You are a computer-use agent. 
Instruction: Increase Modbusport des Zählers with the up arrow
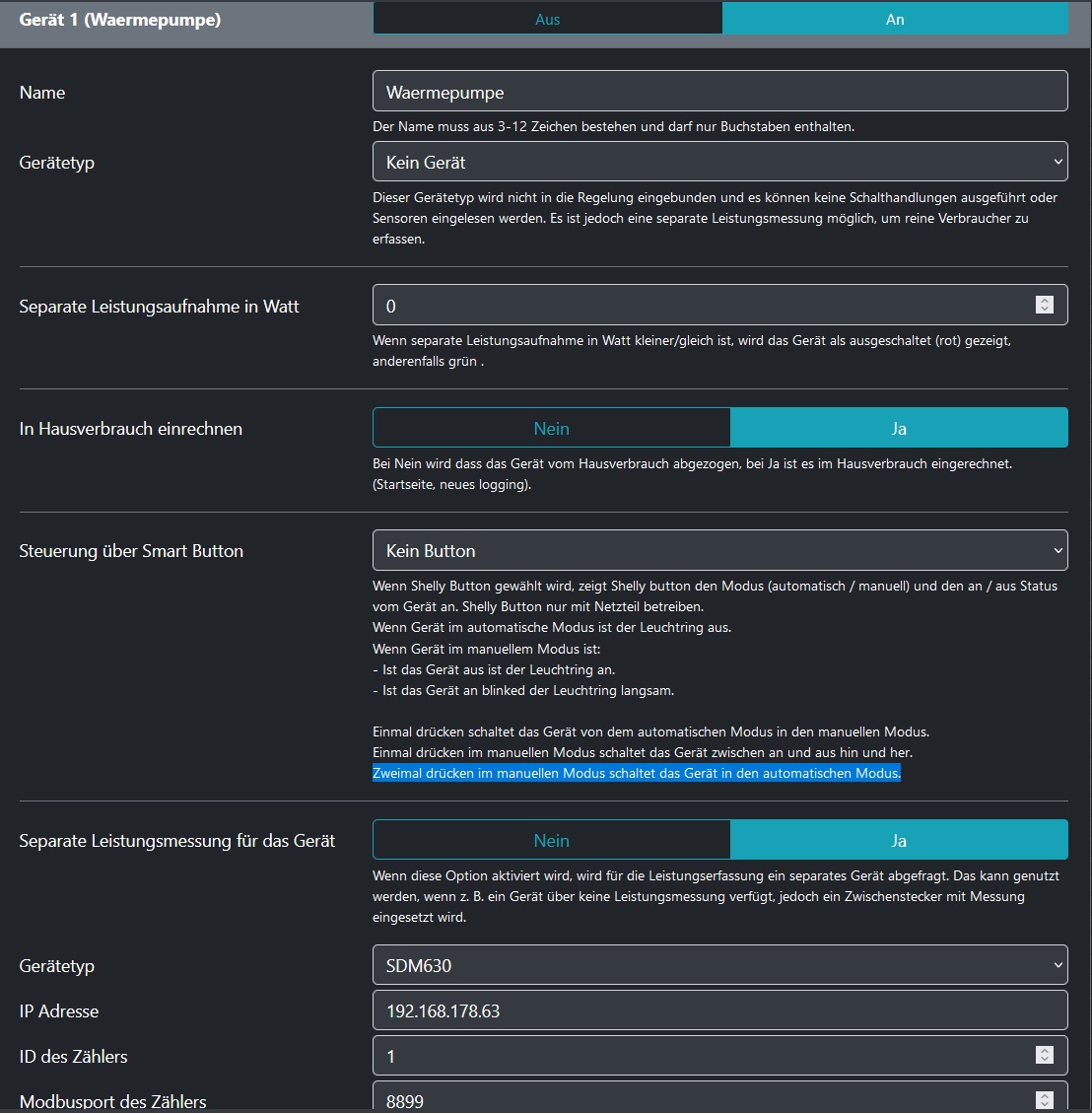1045,1095
